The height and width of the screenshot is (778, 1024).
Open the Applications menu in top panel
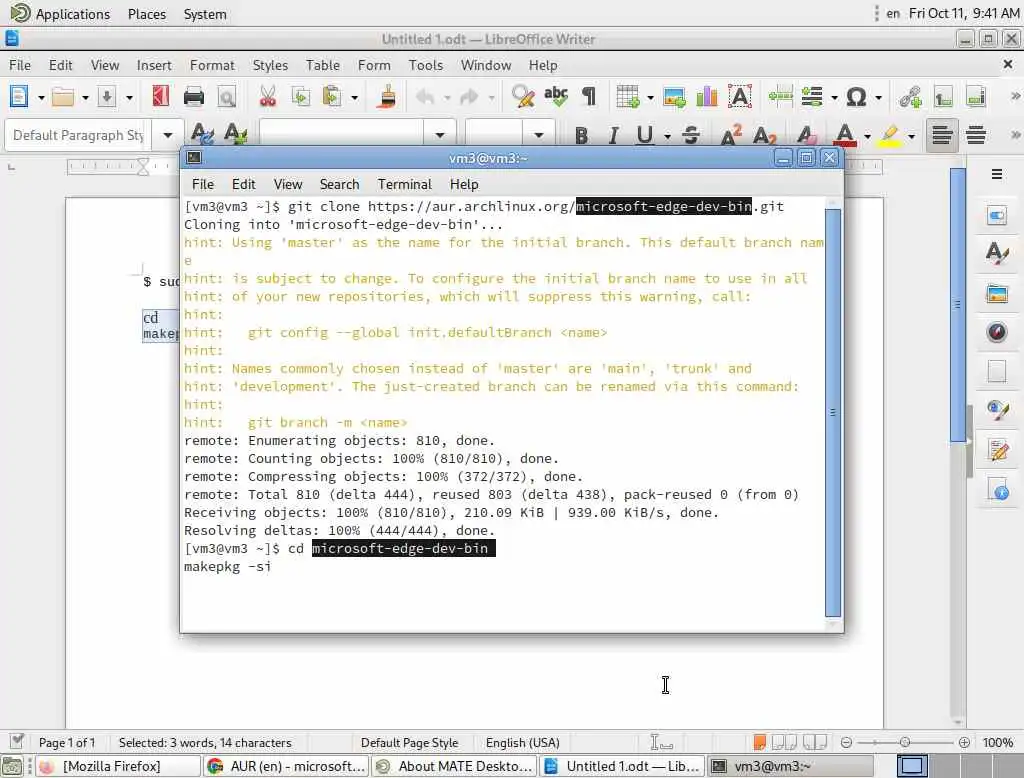[60, 14]
